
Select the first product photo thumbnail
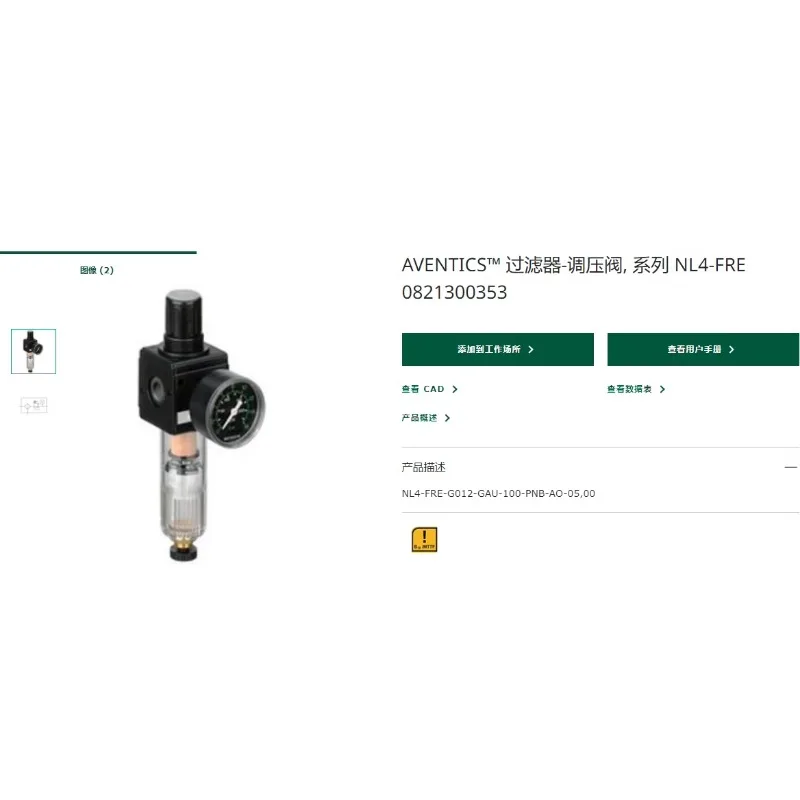coord(34,352)
